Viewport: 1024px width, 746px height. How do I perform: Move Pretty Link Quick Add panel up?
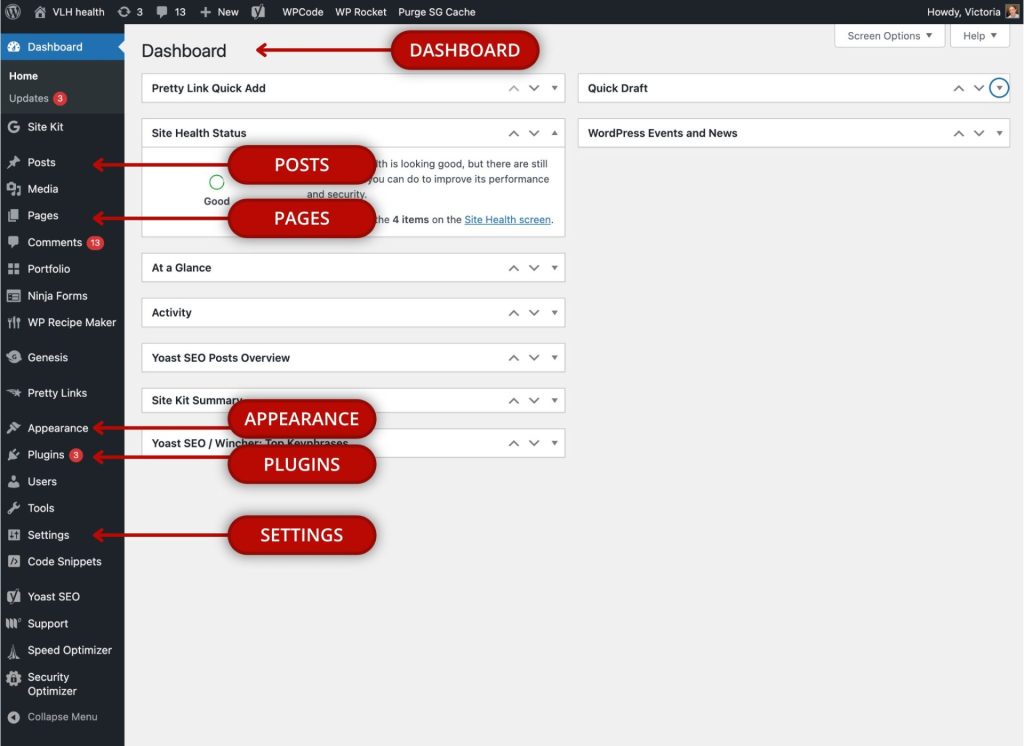[514, 88]
